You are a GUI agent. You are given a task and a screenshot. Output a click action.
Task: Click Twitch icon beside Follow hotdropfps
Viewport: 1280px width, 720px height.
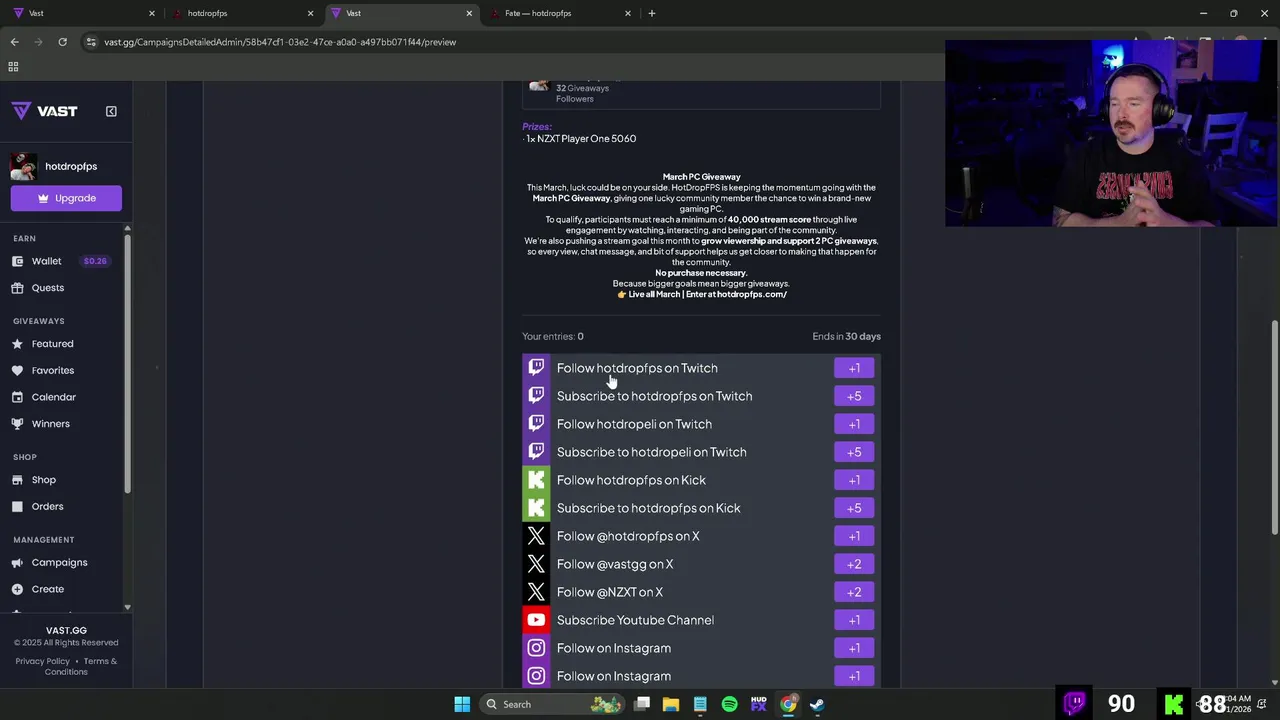point(536,368)
